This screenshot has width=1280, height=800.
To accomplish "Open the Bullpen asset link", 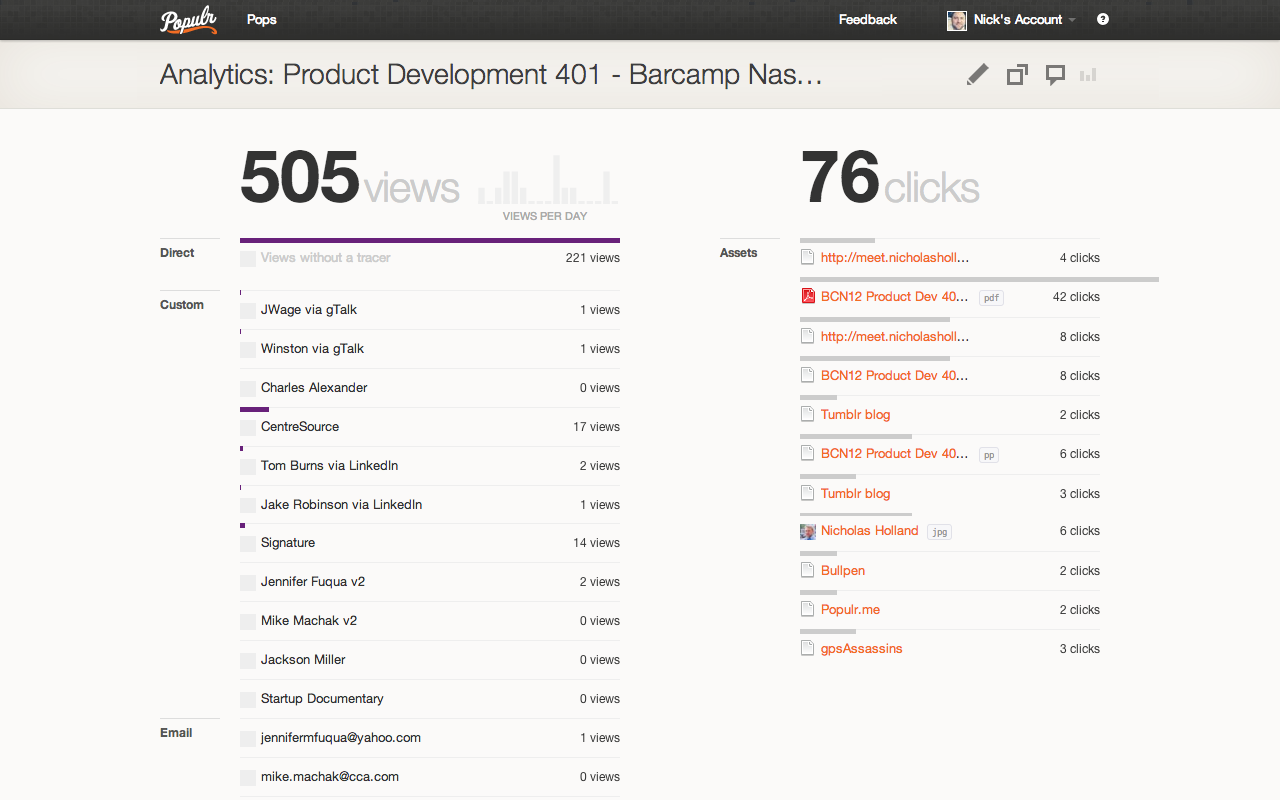I will pyautogui.click(x=843, y=571).
